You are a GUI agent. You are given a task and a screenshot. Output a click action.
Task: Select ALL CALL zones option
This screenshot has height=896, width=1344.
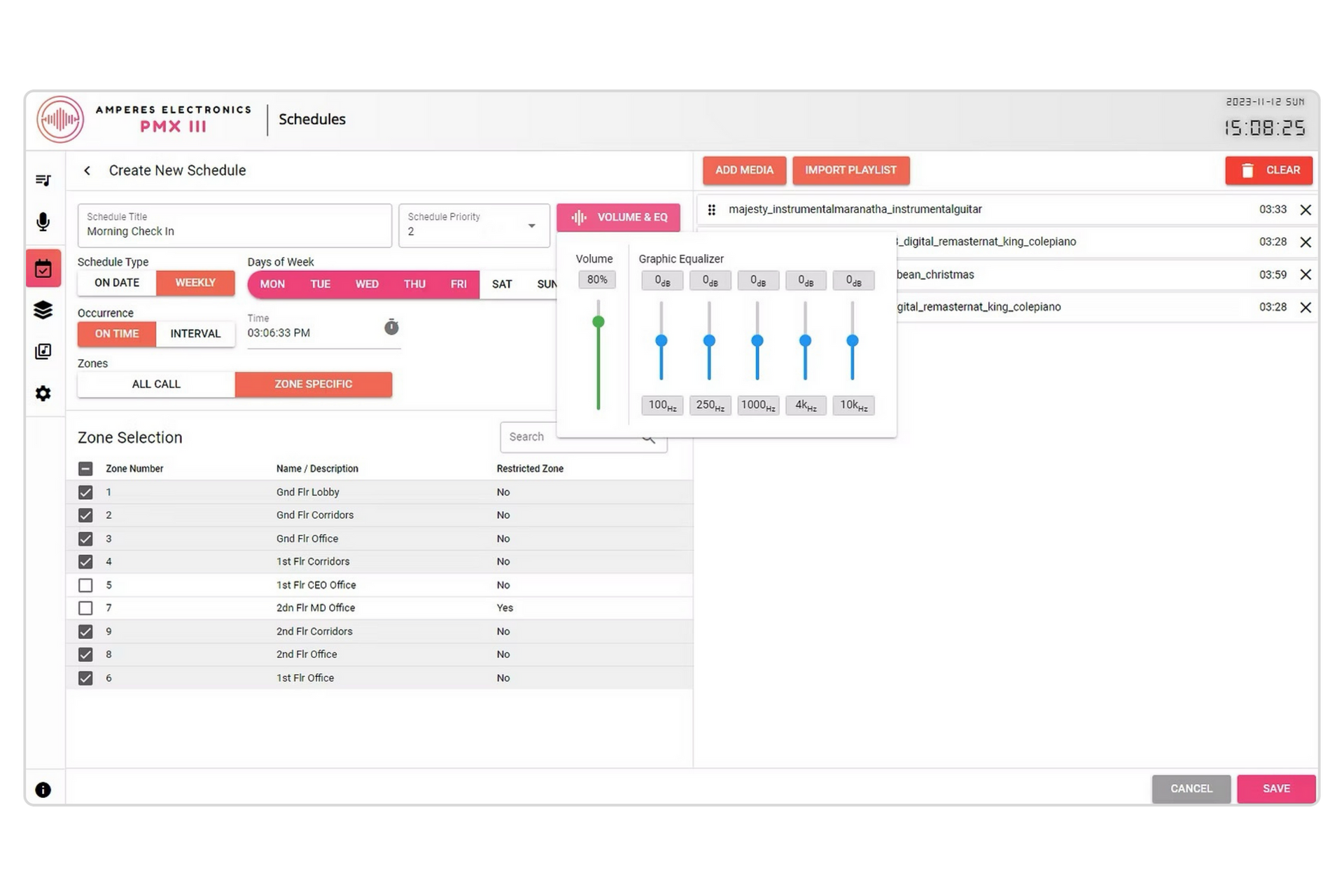(x=156, y=384)
